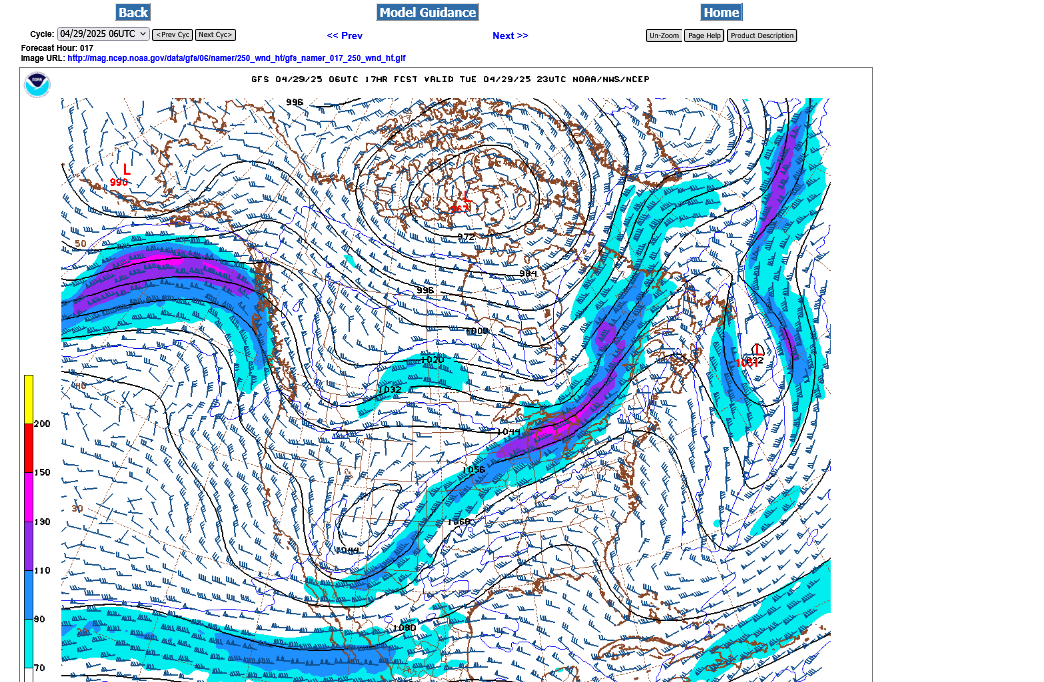Click the Un-Zoom button
Viewport: 1044px width, 682px height.
[x=664, y=35]
